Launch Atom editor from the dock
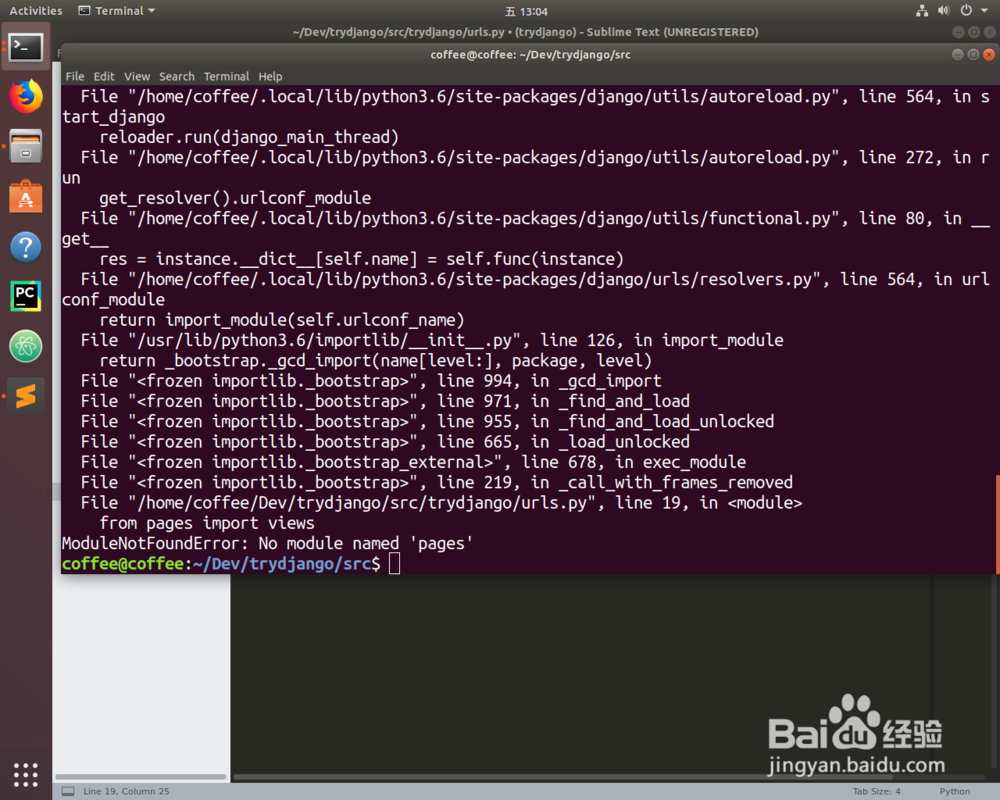 click(x=26, y=346)
